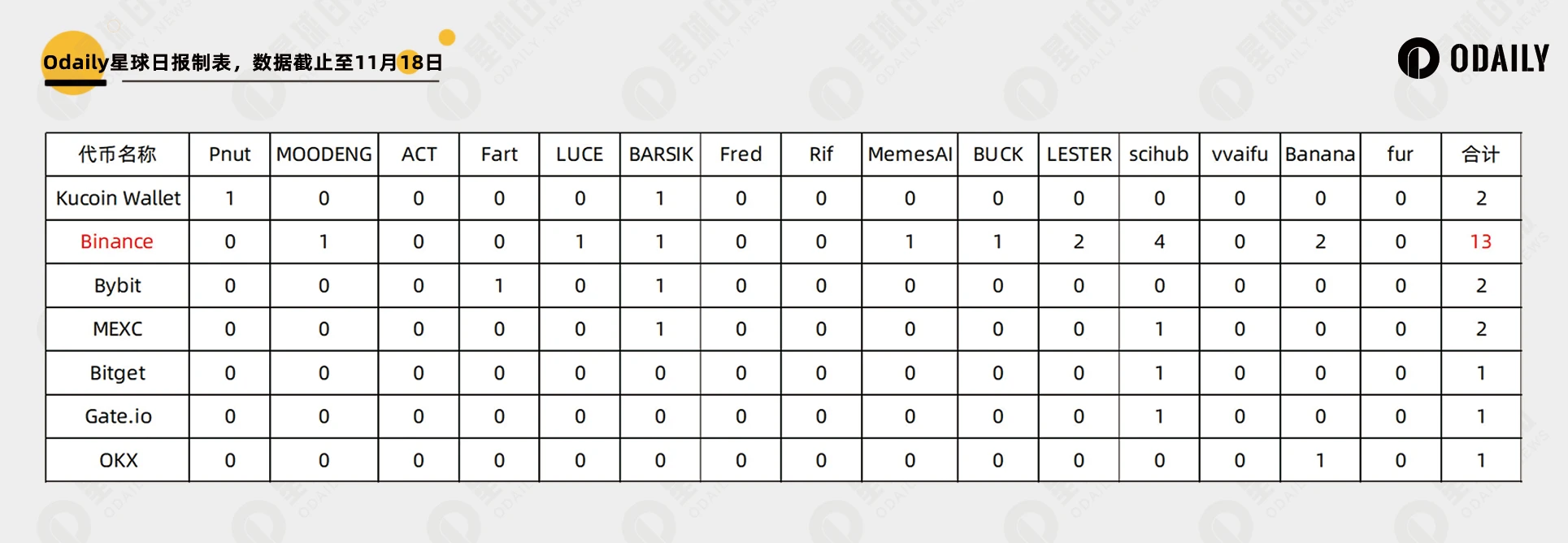Select the MemesAI column header

pyautogui.click(x=910, y=154)
